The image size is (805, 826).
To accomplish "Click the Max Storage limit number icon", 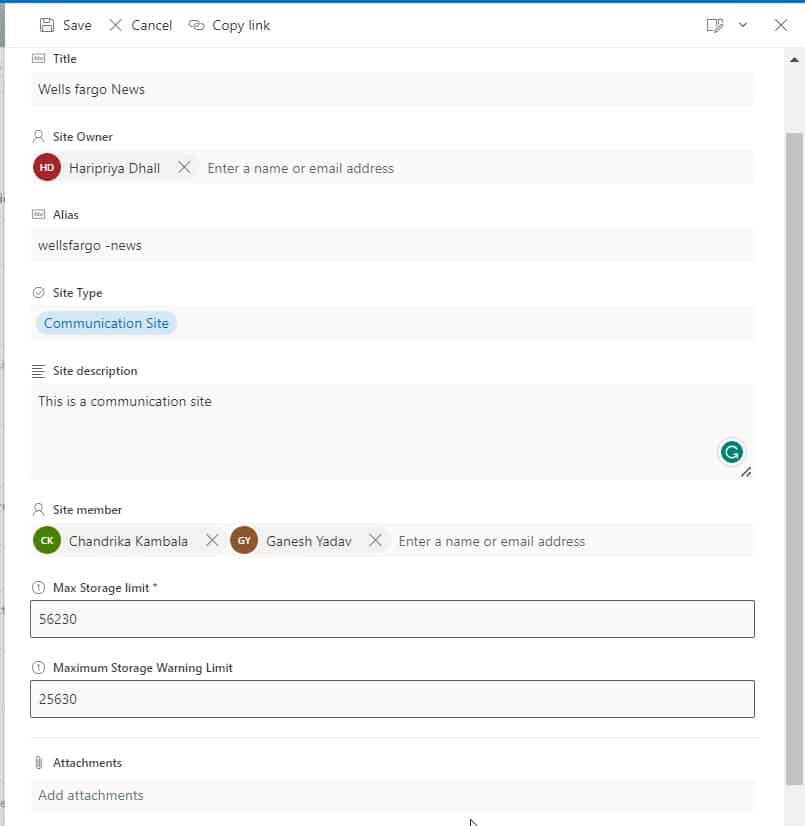I will 38,587.
